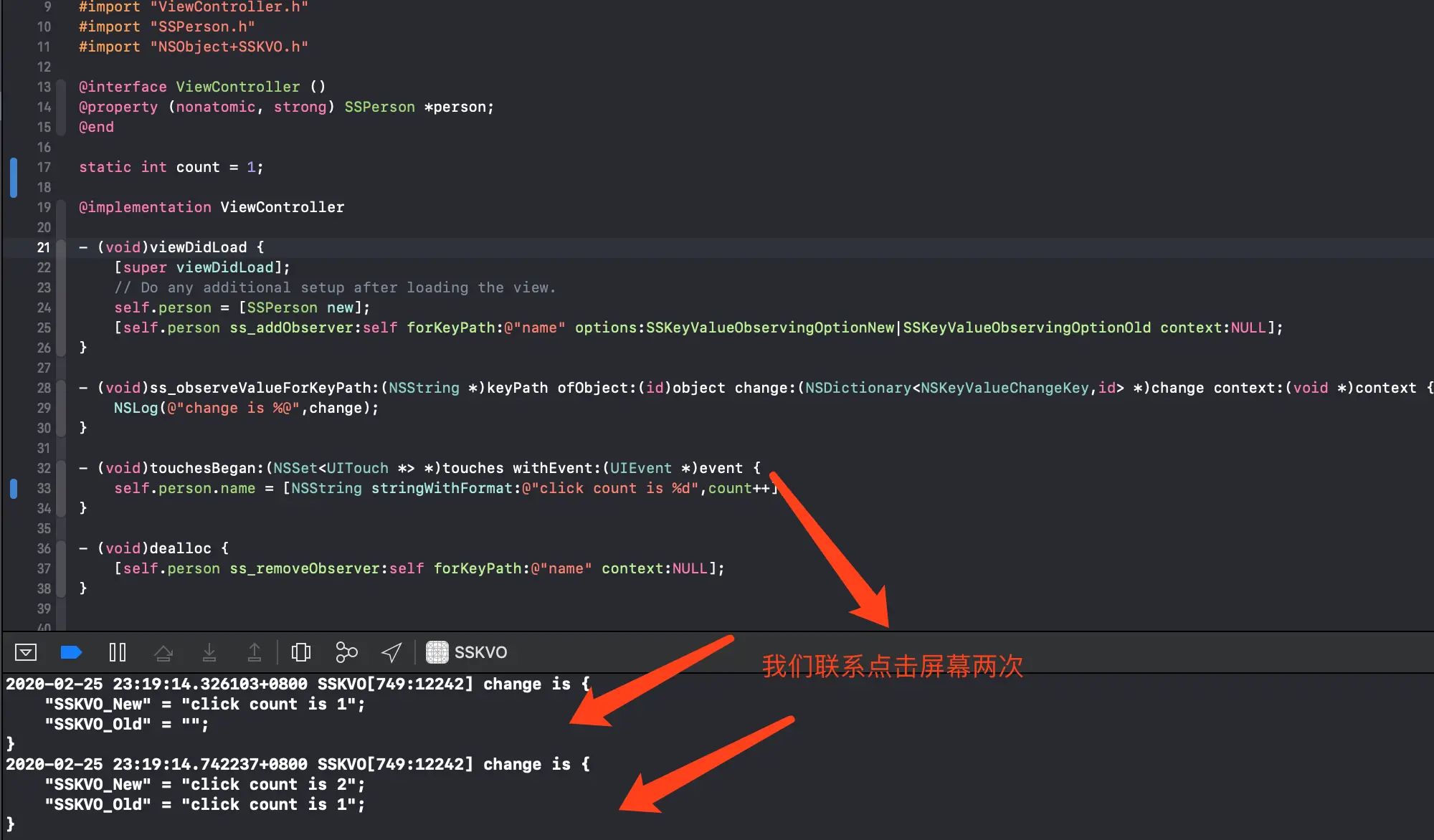Pause program execution in the debug bar
Viewport: 1434px width, 840px height.
118,652
